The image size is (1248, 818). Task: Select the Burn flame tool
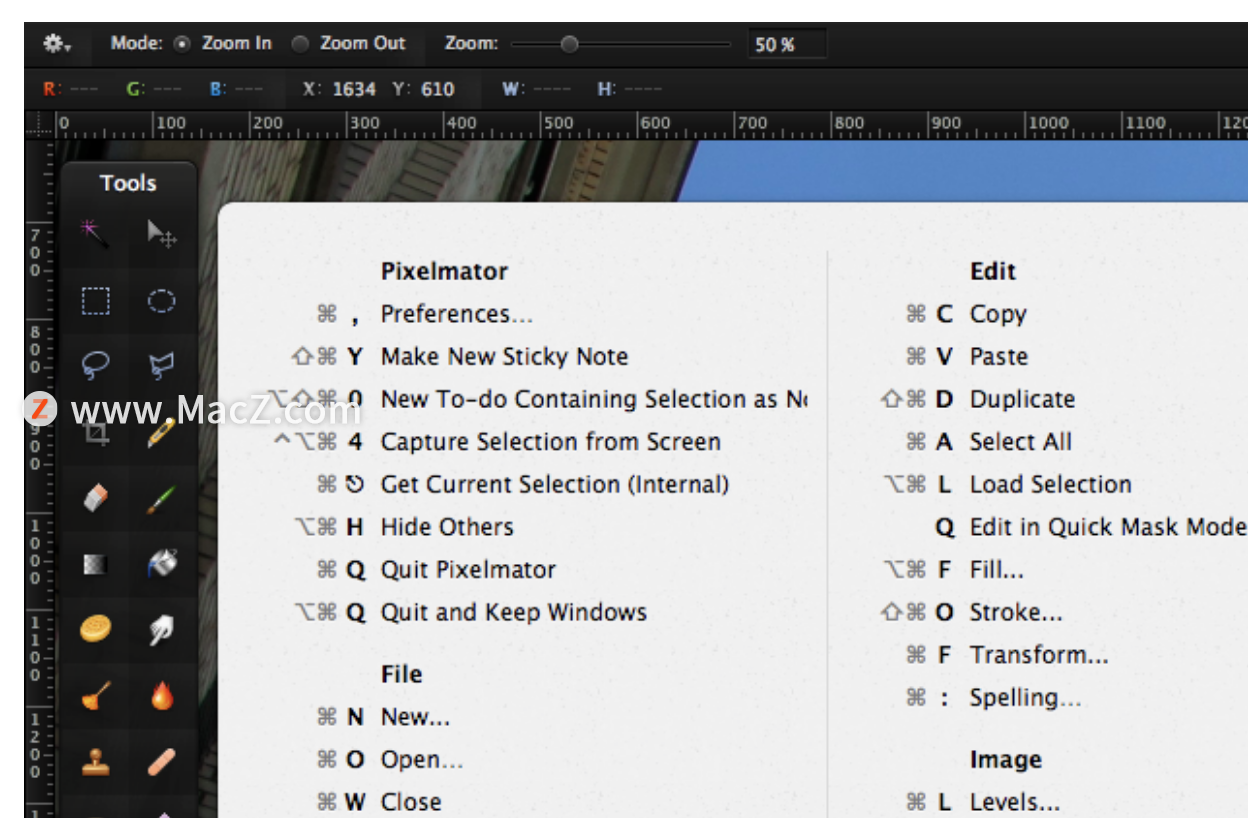tap(162, 695)
